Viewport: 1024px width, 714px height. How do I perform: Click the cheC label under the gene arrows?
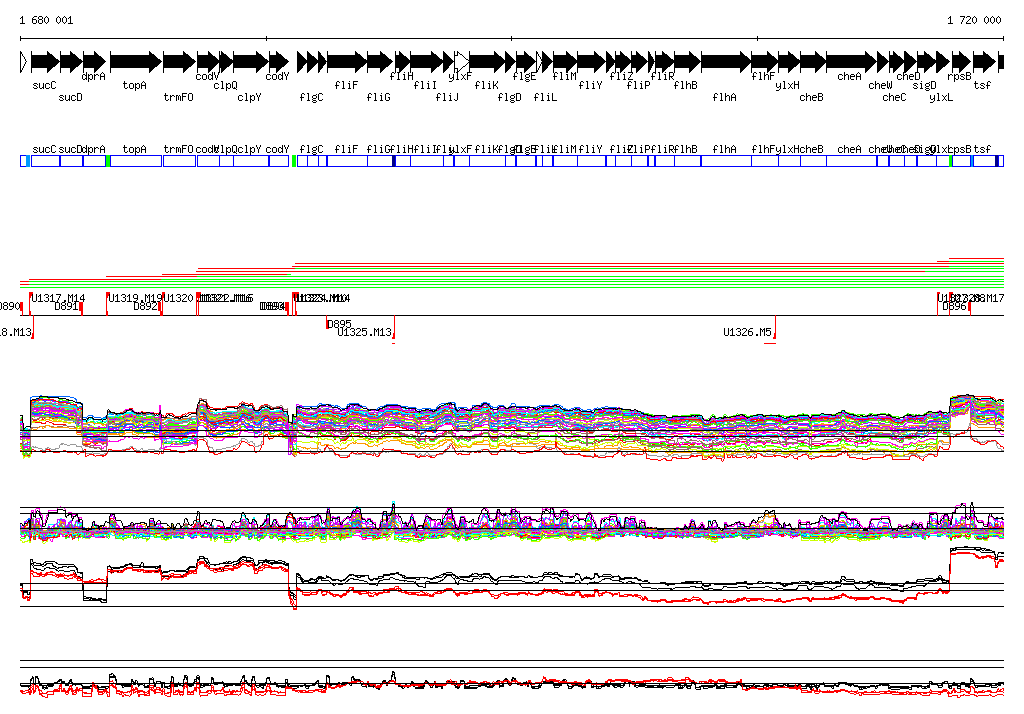[894, 97]
